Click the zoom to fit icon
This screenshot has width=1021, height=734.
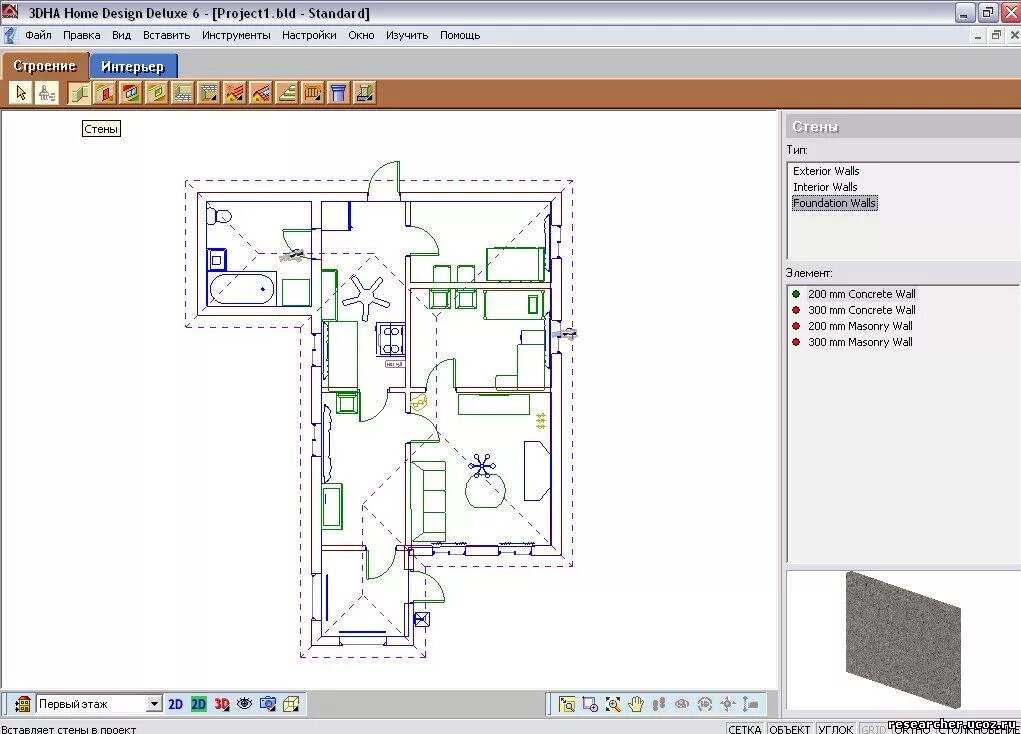point(567,704)
